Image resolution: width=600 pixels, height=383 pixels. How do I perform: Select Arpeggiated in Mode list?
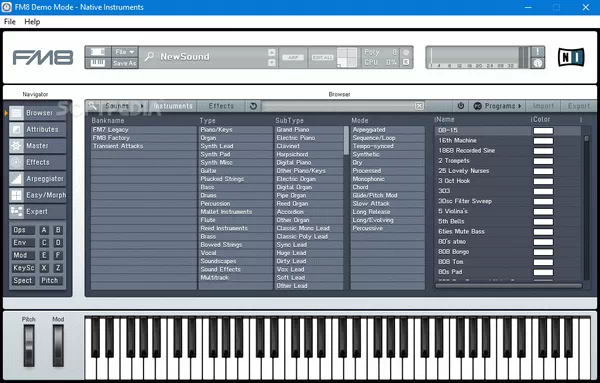tap(388, 130)
